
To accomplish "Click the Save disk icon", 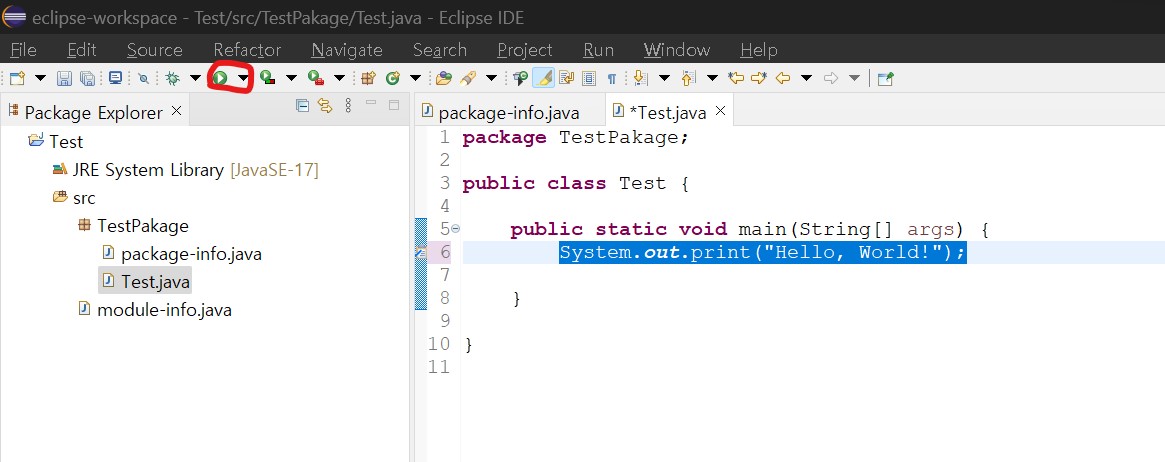I will pos(65,78).
